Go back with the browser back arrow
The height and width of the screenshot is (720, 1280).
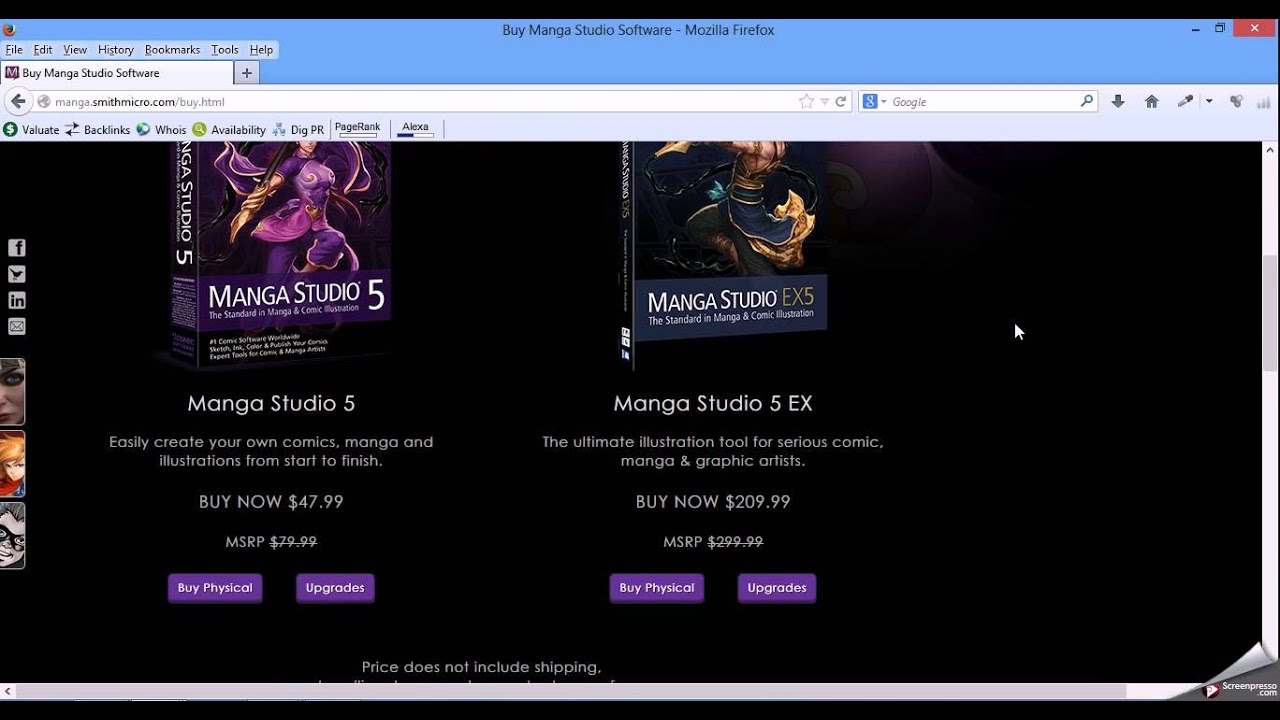click(x=18, y=101)
